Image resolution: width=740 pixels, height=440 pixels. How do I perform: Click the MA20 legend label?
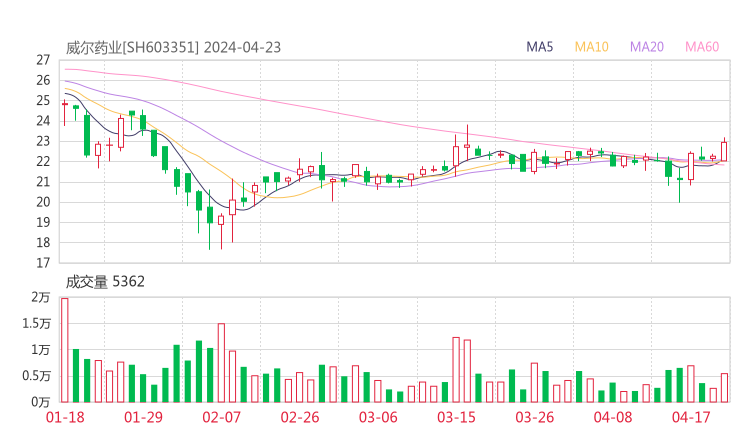(647, 47)
